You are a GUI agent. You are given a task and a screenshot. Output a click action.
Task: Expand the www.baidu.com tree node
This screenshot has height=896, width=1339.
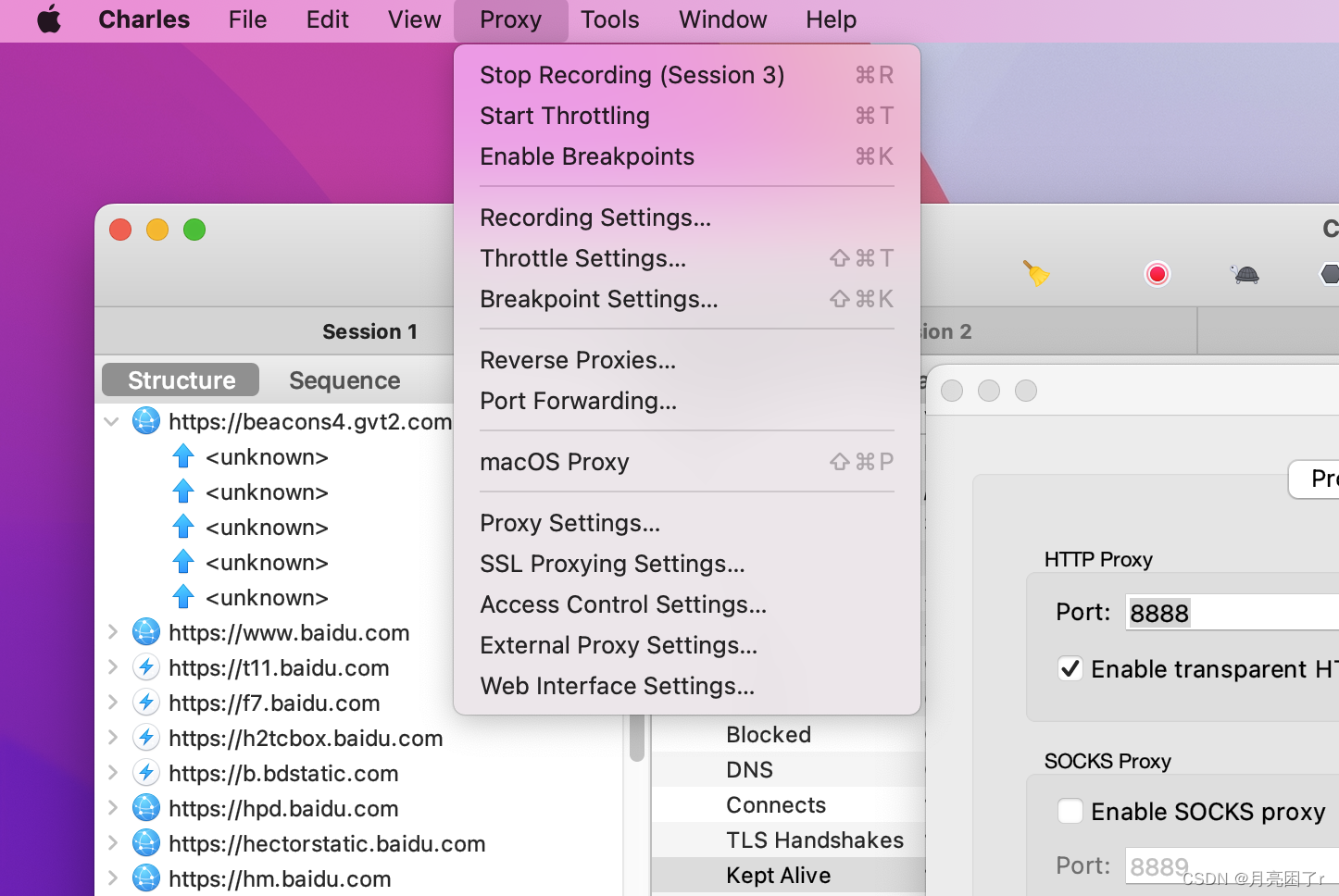112,632
